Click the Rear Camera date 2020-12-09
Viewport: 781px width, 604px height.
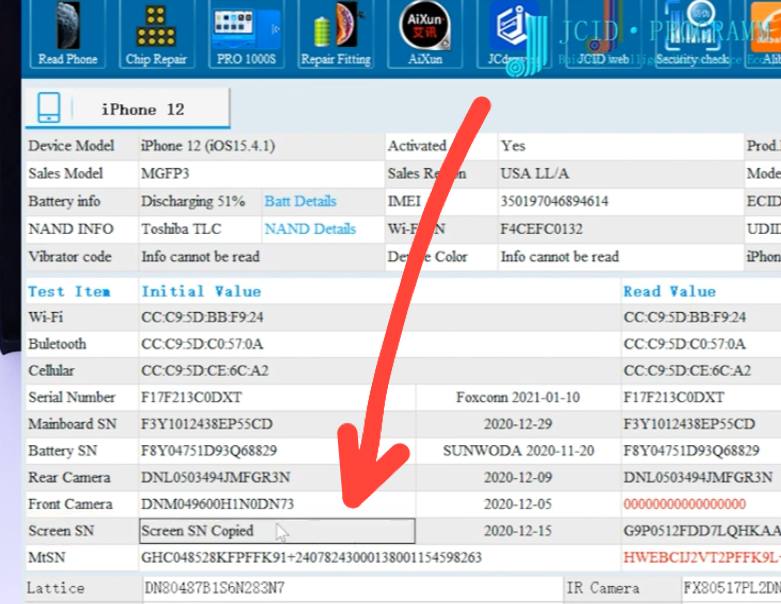click(518, 478)
